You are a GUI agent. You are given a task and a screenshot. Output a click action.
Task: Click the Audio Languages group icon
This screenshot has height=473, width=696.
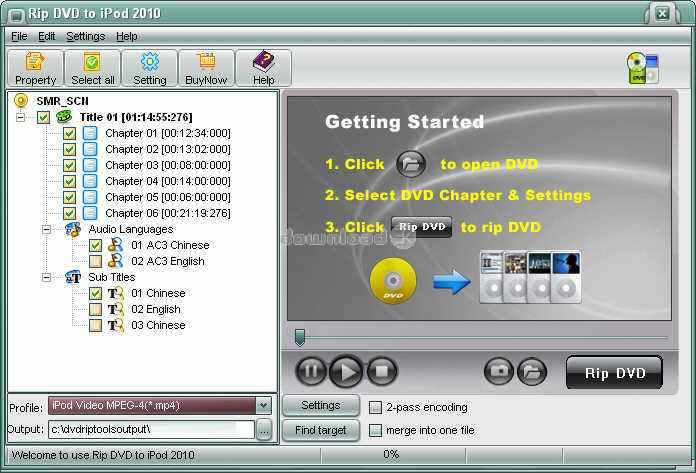click(73, 229)
